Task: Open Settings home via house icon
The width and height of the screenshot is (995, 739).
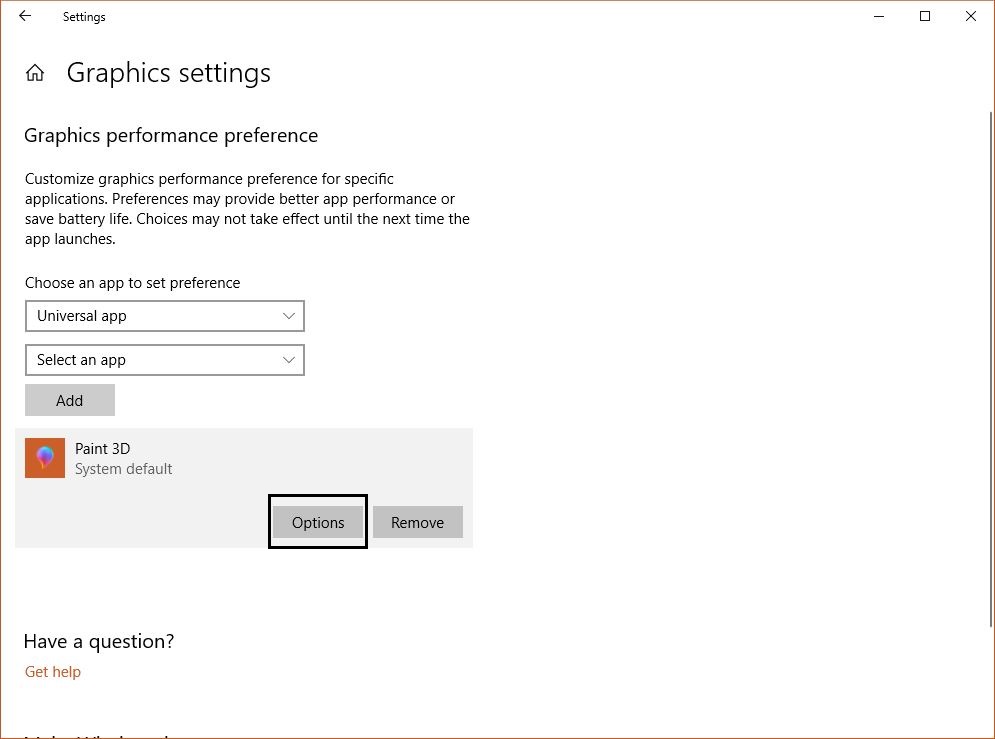Action: (x=35, y=73)
